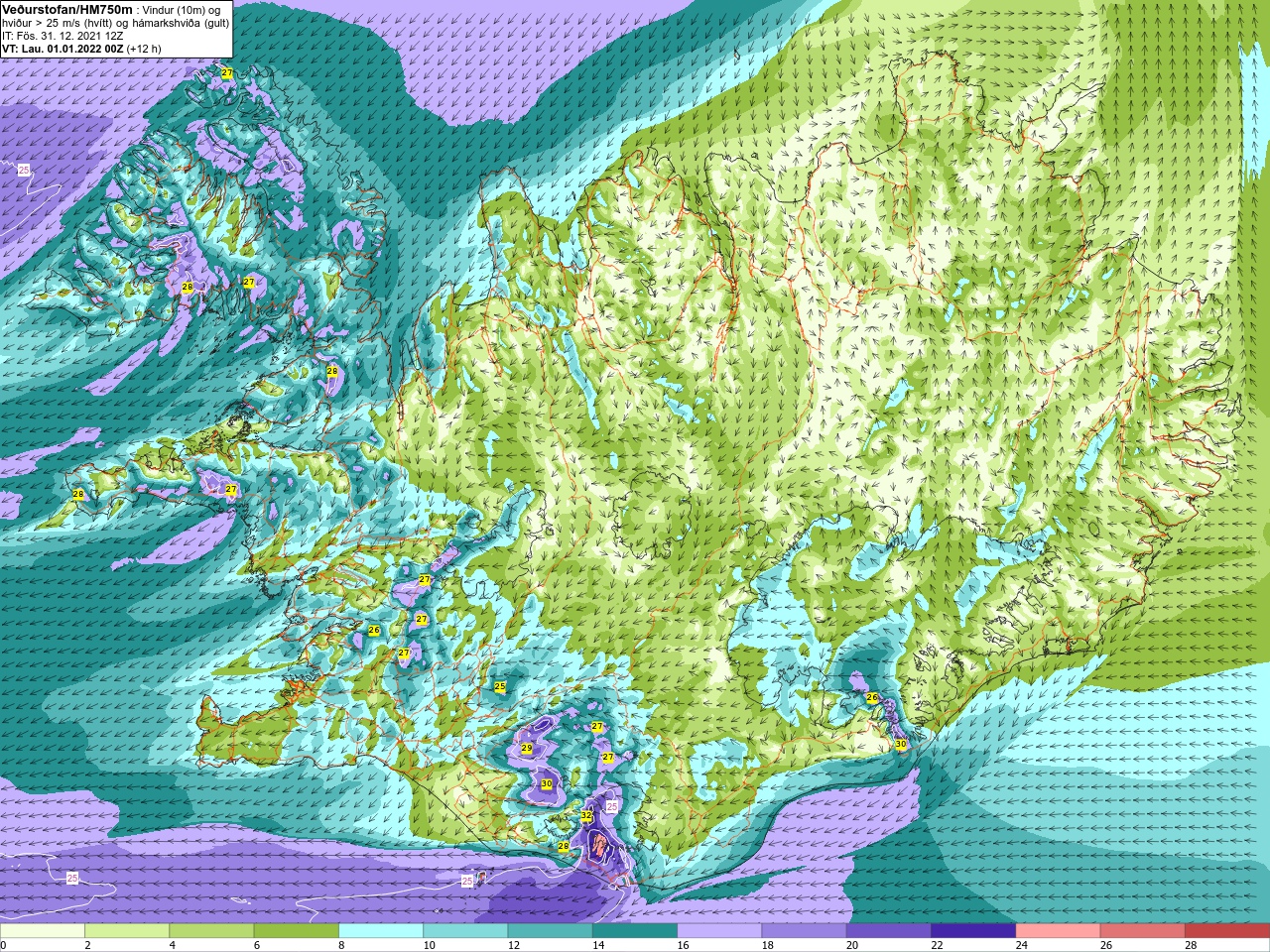Click the pale yellow 0–2 m/s legend swatch
1270x952 pixels.
pos(43,931)
